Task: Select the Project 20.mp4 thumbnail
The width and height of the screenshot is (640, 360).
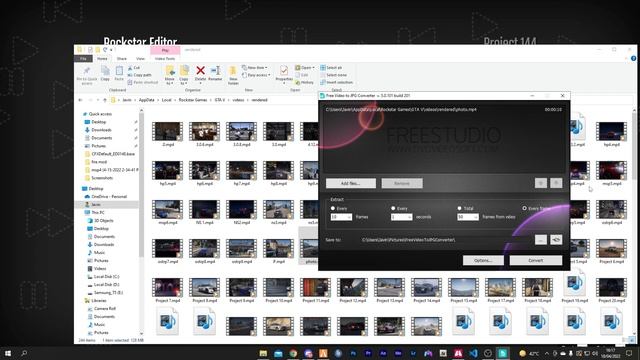Action: [611, 289]
